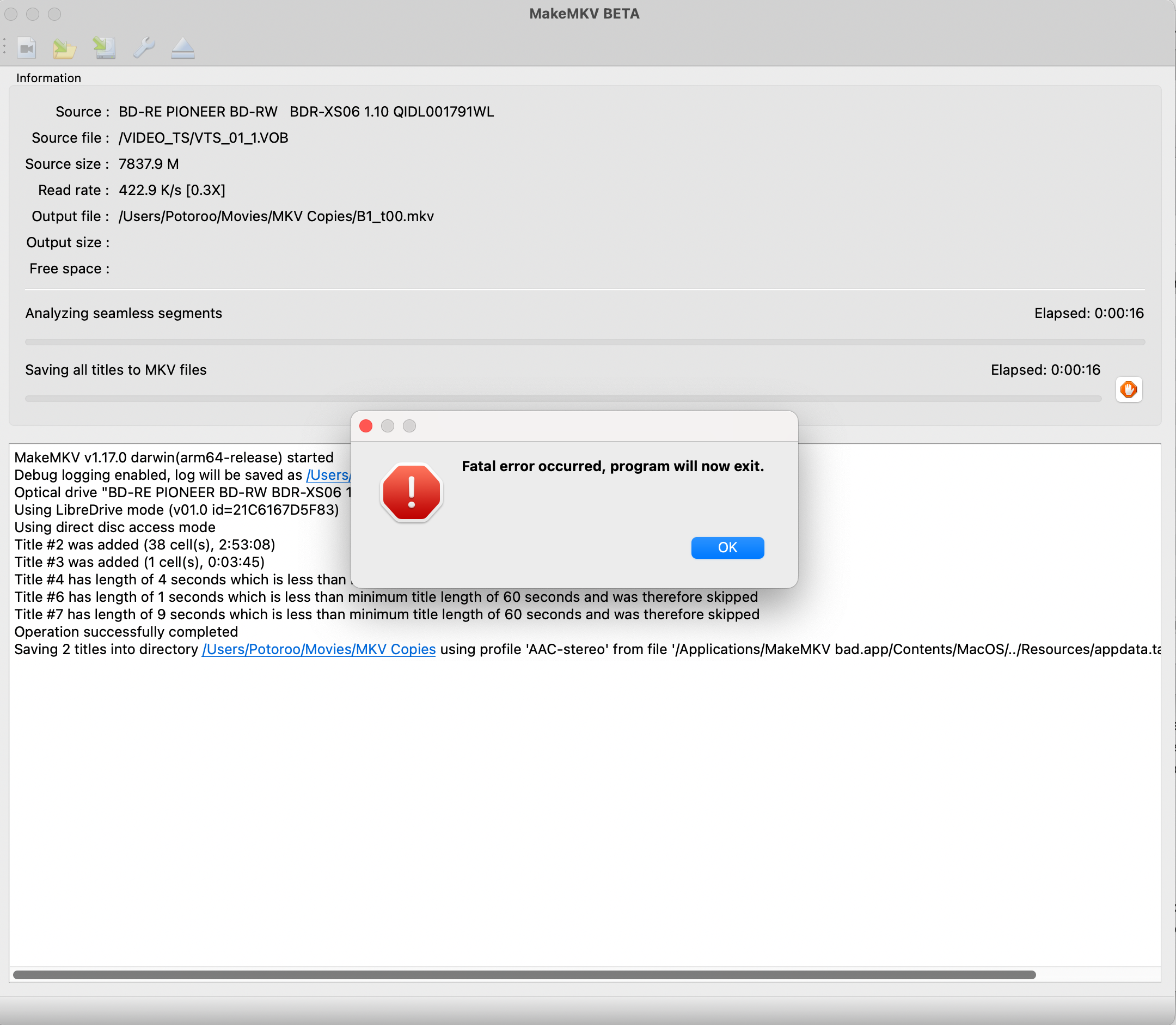Click log line 'Title #2 was added (38 cell(s)'
The height and width of the screenshot is (1025, 1176).
(145, 545)
